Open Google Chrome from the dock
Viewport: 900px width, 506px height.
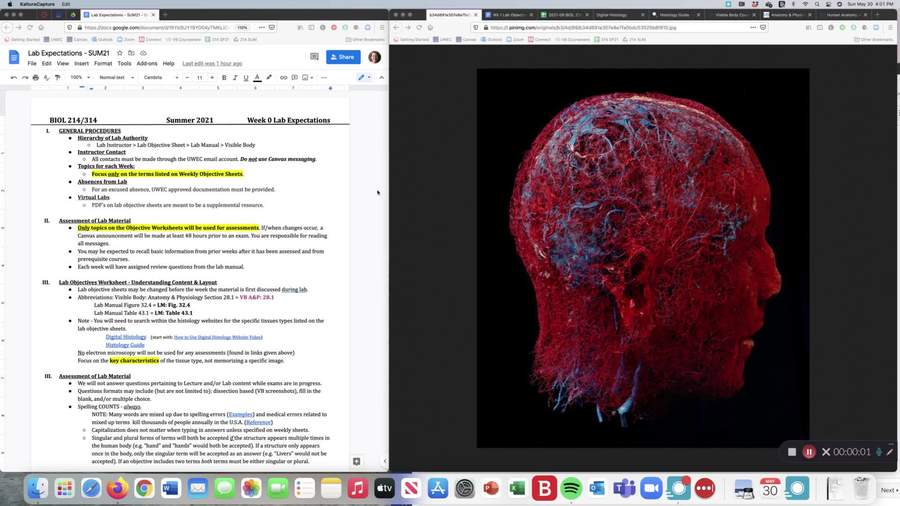pos(144,488)
